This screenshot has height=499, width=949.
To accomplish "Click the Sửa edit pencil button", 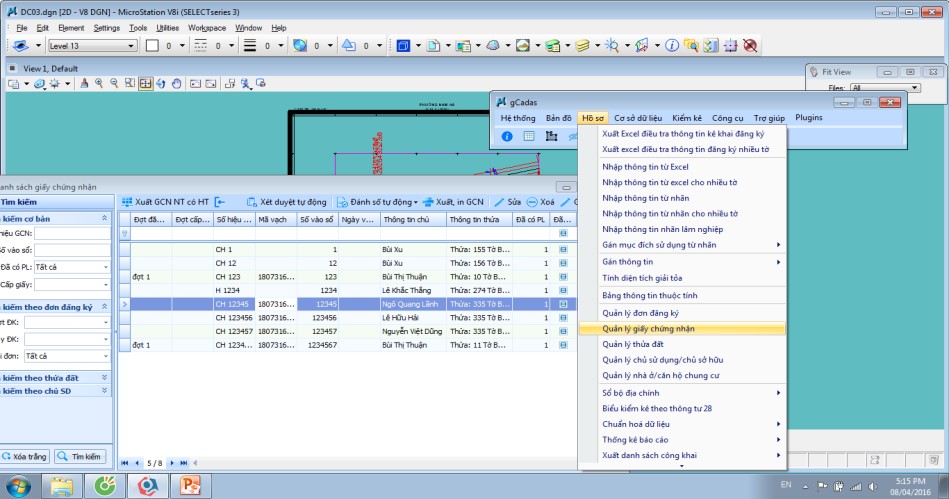I will (499, 202).
